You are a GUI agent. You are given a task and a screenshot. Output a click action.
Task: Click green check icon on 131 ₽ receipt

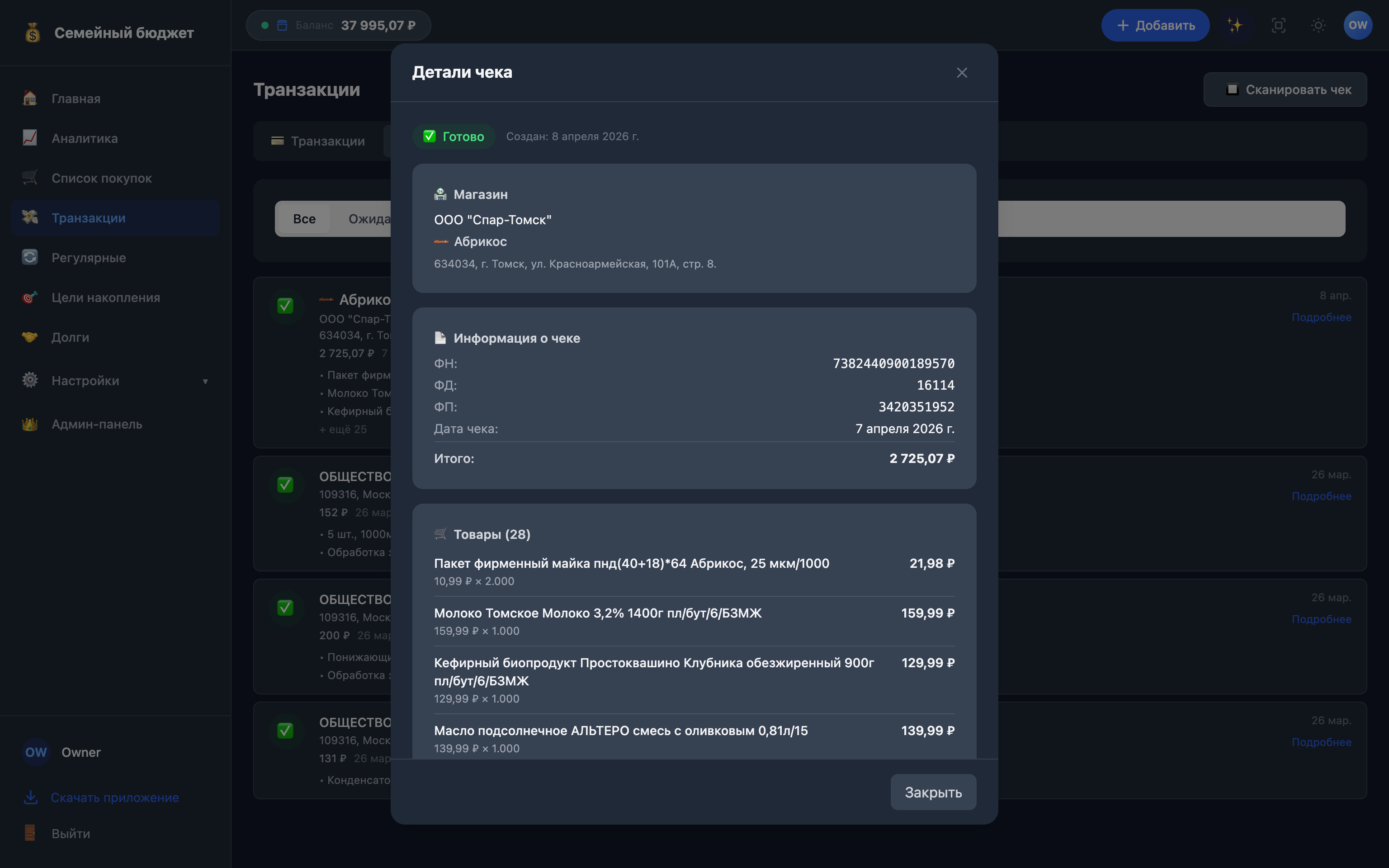[285, 730]
